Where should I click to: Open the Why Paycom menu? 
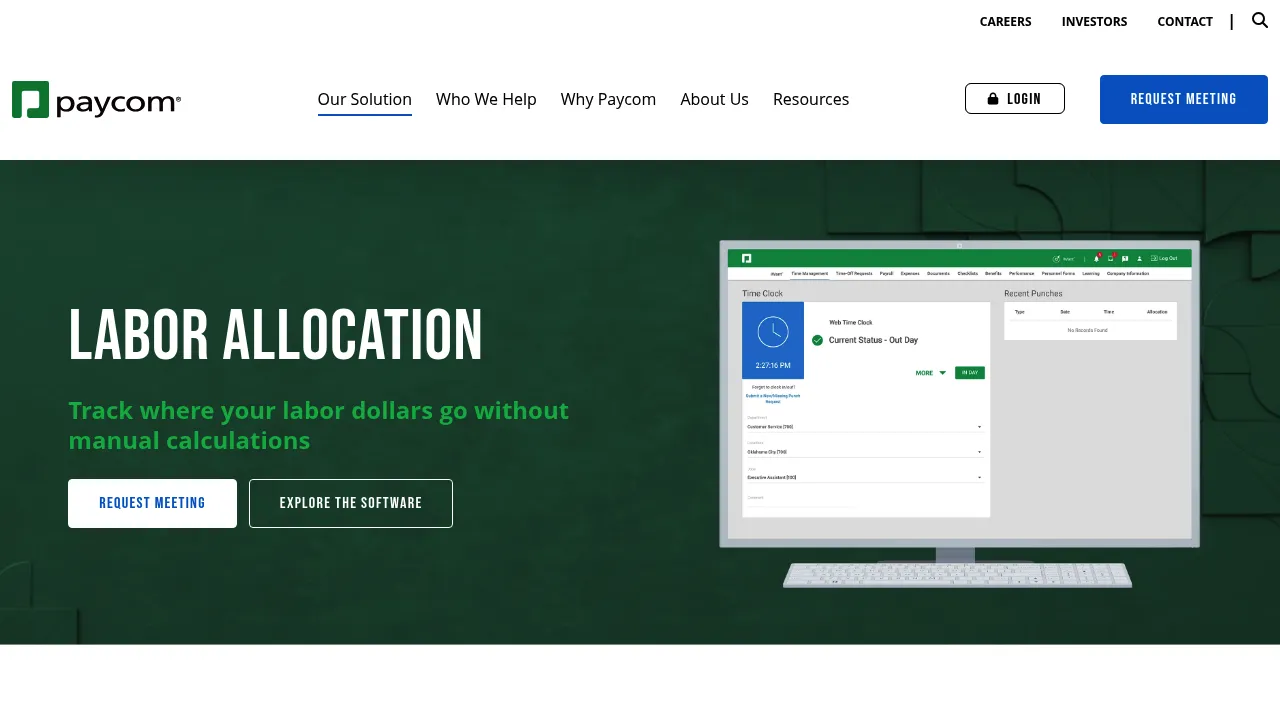click(x=608, y=99)
